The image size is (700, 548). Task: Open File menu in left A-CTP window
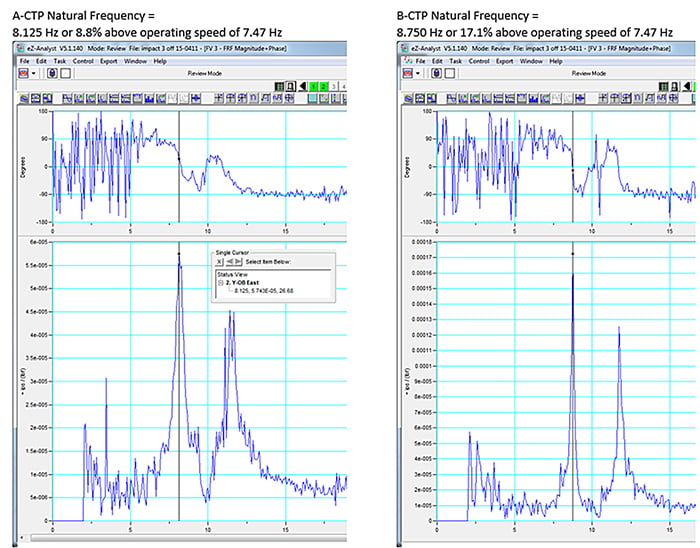25,61
